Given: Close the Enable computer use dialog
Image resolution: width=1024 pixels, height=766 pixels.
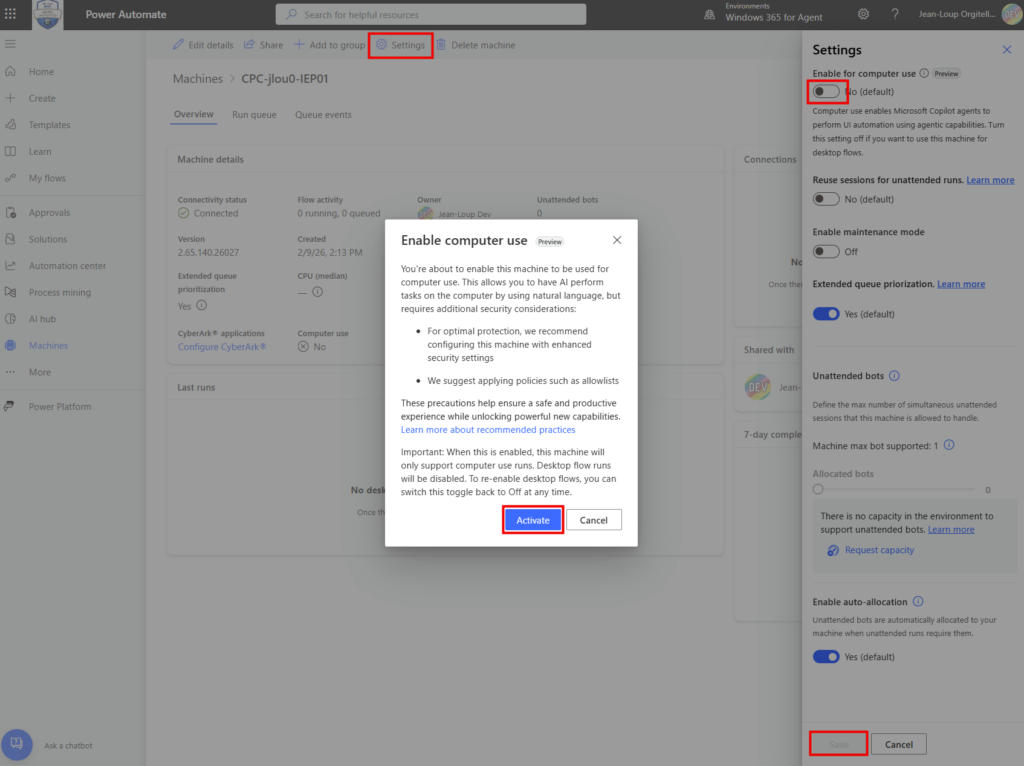Looking at the screenshot, I should (x=617, y=240).
